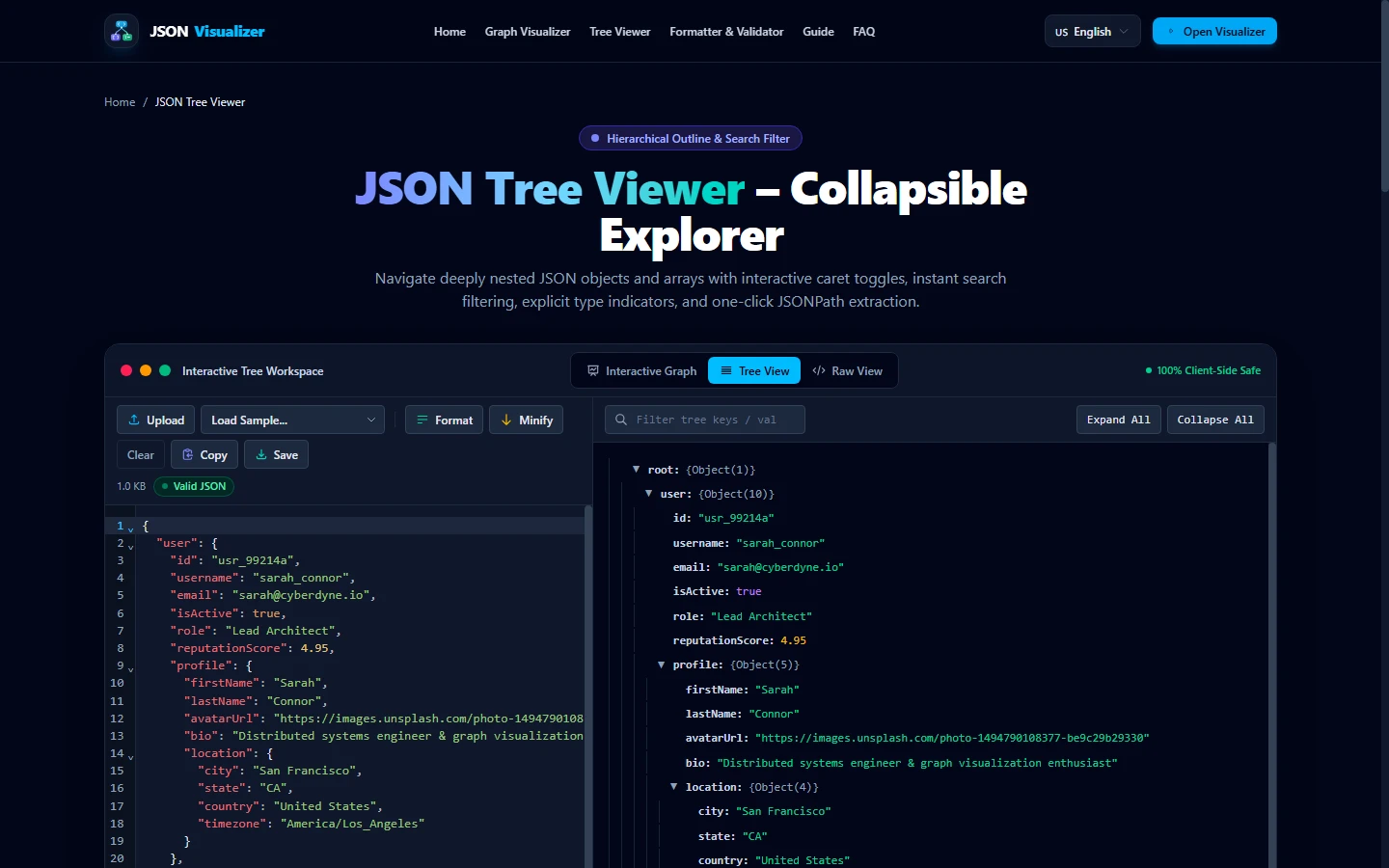Collapse the location object in tree
1389x868 pixels.
tap(674, 787)
